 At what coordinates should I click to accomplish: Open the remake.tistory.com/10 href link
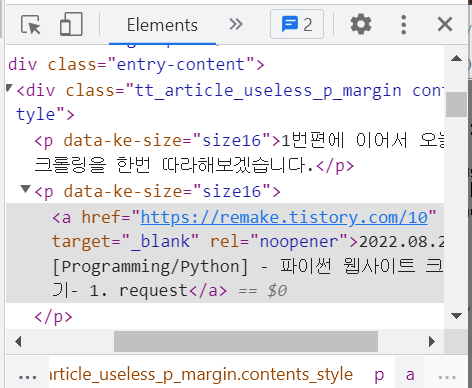284,218
